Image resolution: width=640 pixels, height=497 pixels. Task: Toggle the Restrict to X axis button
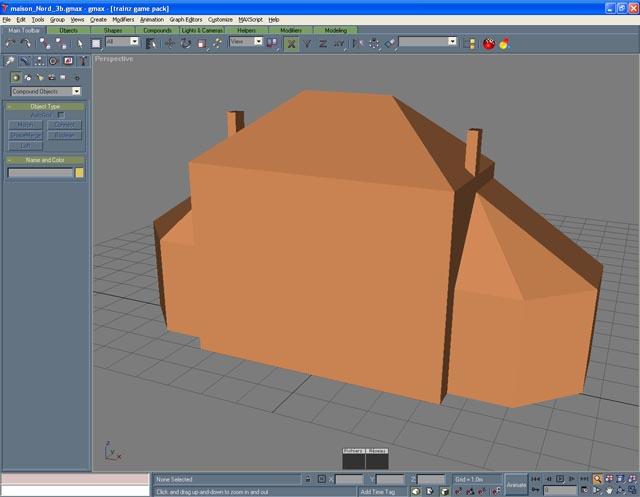[x=291, y=43]
